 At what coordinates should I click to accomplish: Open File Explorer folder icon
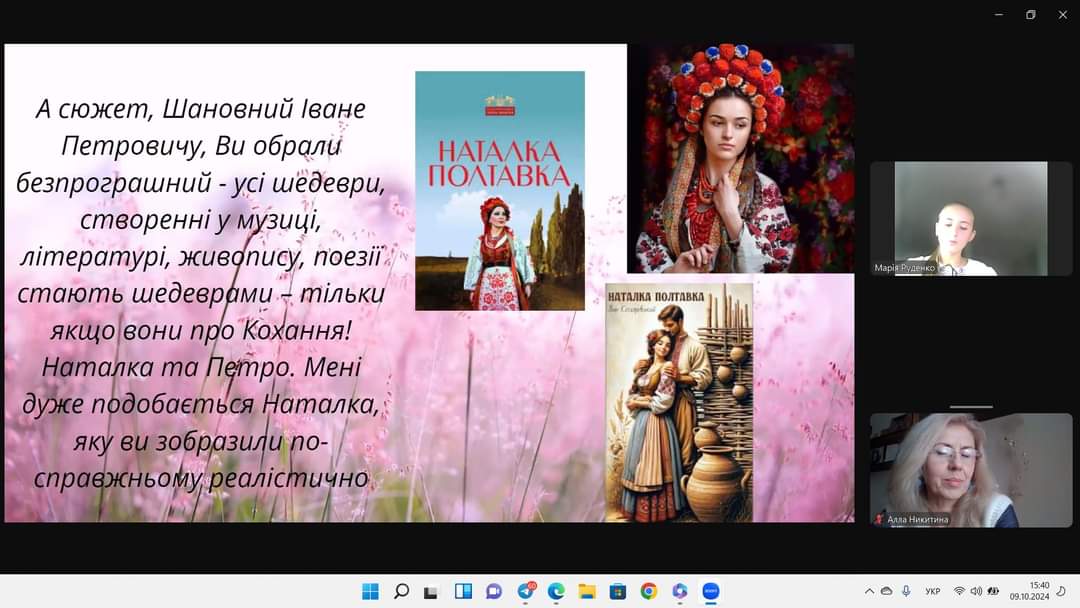click(x=587, y=591)
